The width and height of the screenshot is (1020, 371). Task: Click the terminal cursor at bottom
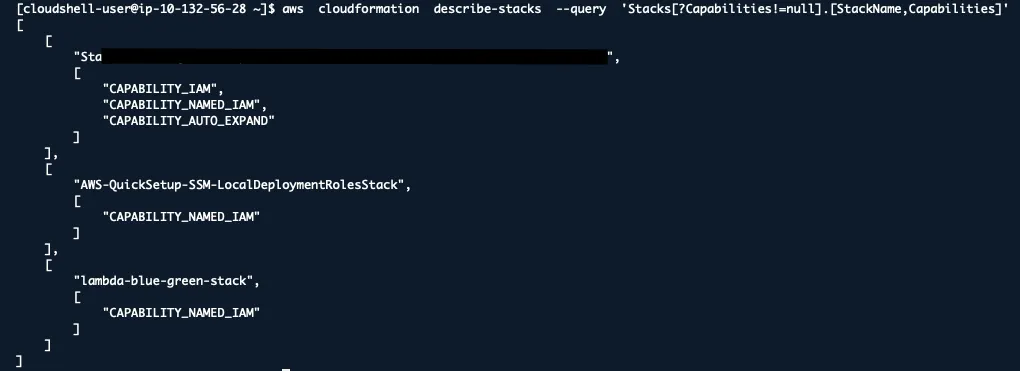click(x=286, y=370)
